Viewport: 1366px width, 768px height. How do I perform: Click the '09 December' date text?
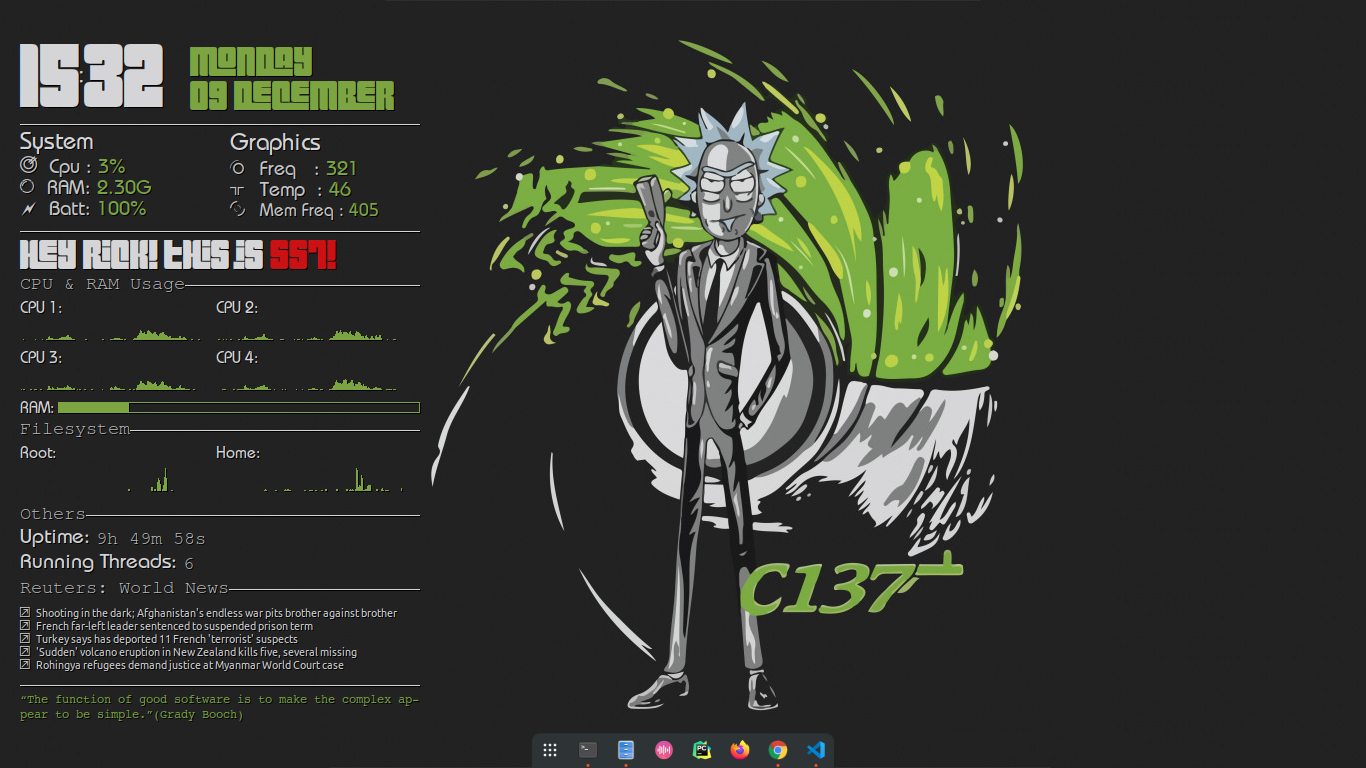[x=292, y=95]
